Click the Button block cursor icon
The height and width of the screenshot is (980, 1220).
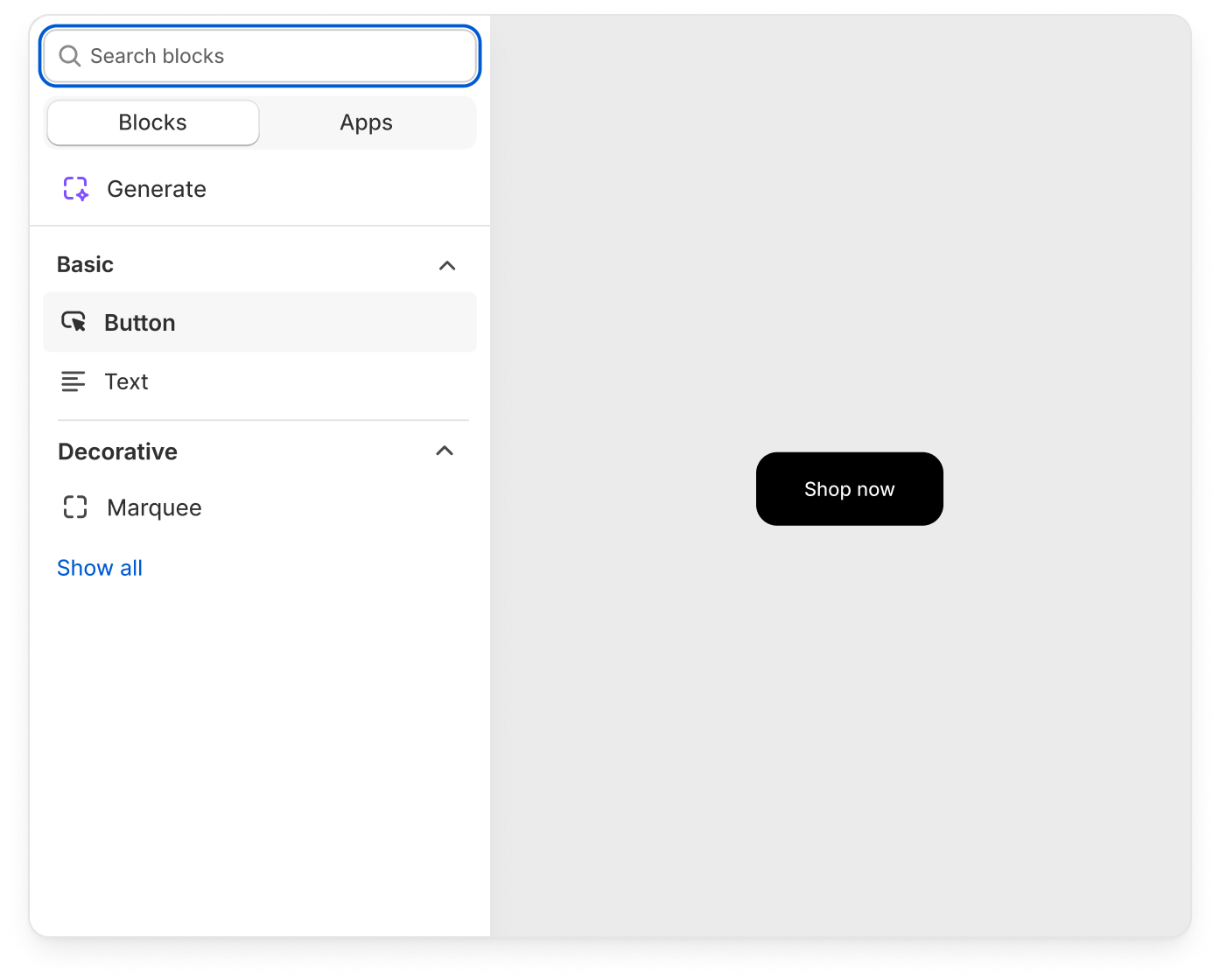point(74,322)
